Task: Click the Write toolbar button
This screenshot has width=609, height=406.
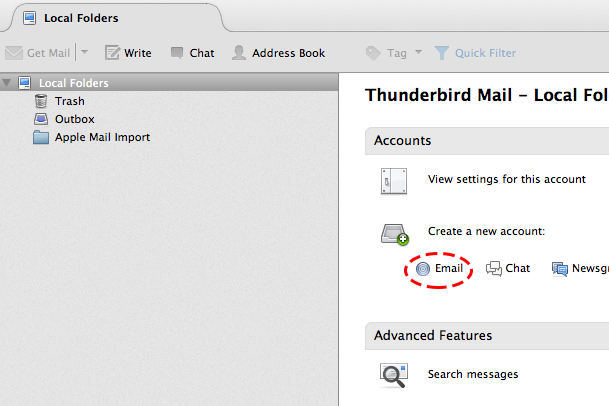Action: point(128,53)
